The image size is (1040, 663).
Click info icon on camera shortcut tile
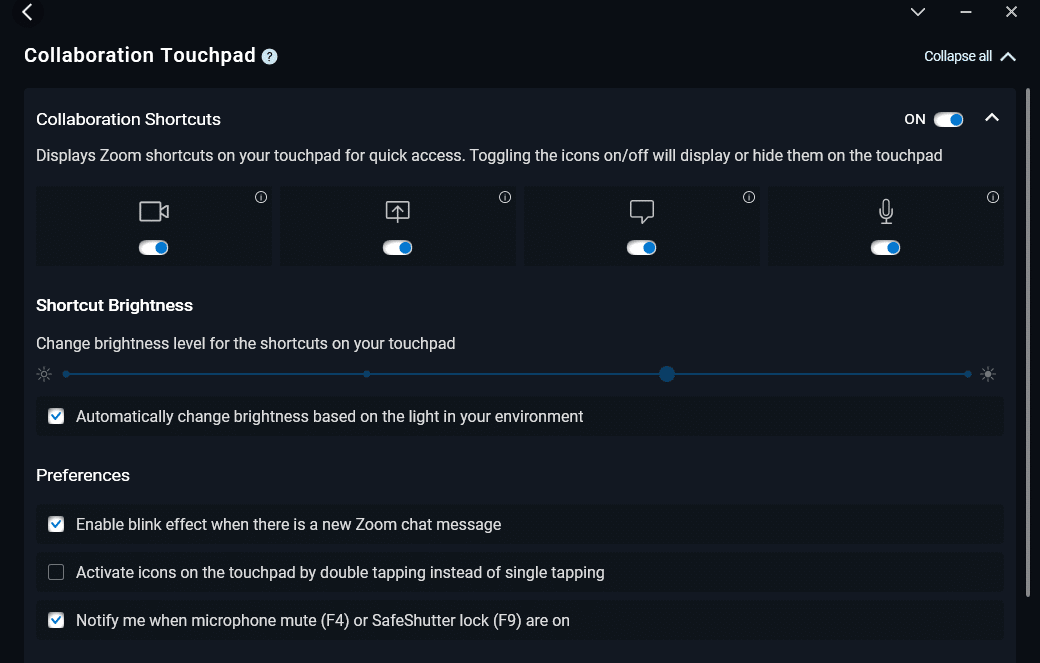coord(261,197)
